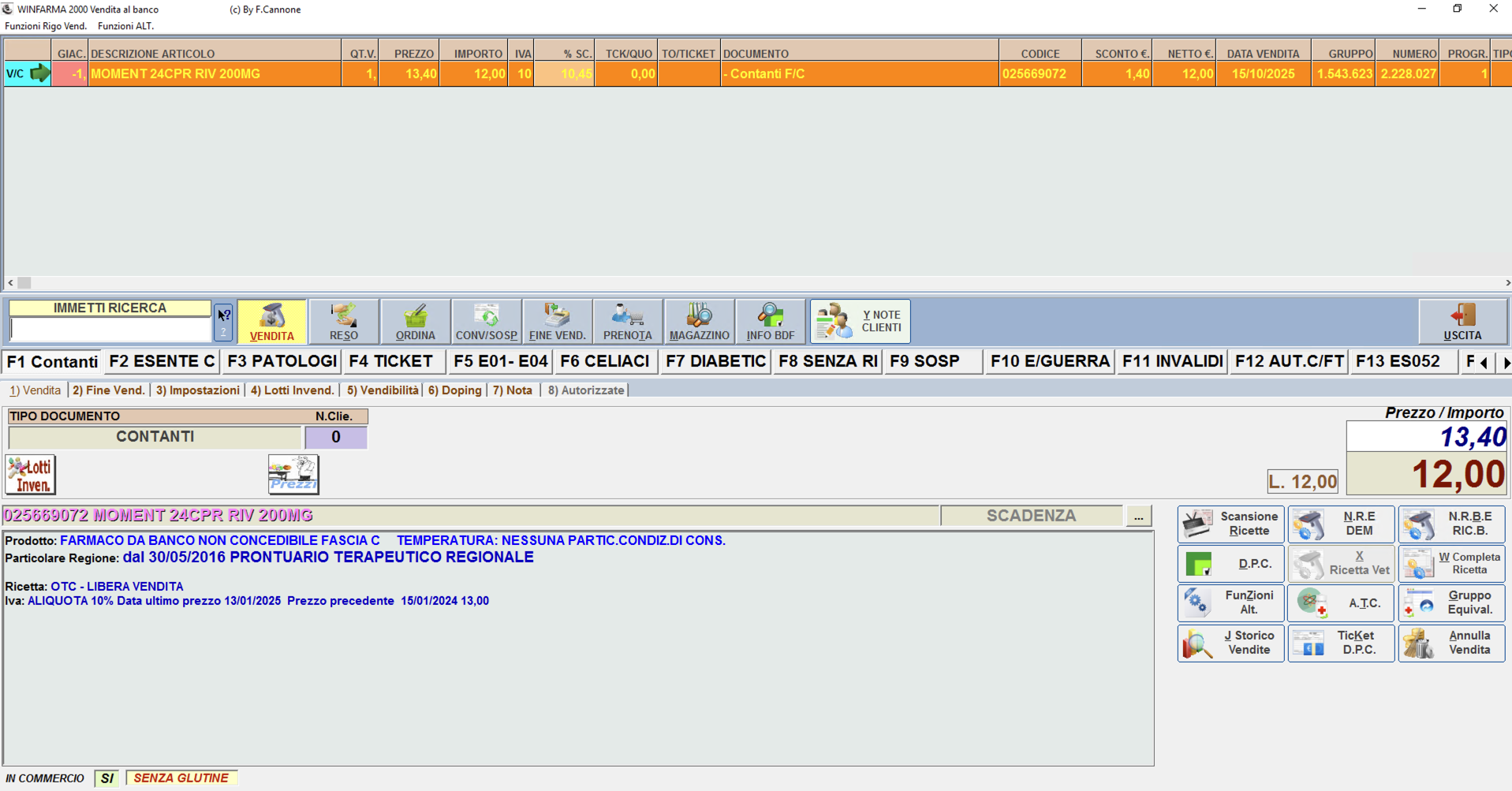Click the Lotti Inven. icon
This screenshot has height=791, width=1512.
31,475
